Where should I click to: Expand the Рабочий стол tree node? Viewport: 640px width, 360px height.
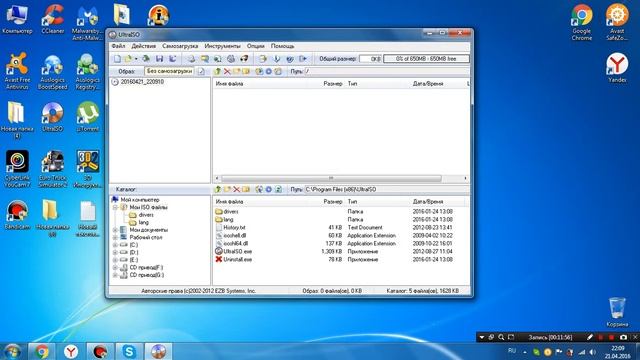pyautogui.click(x=116, y=238)
